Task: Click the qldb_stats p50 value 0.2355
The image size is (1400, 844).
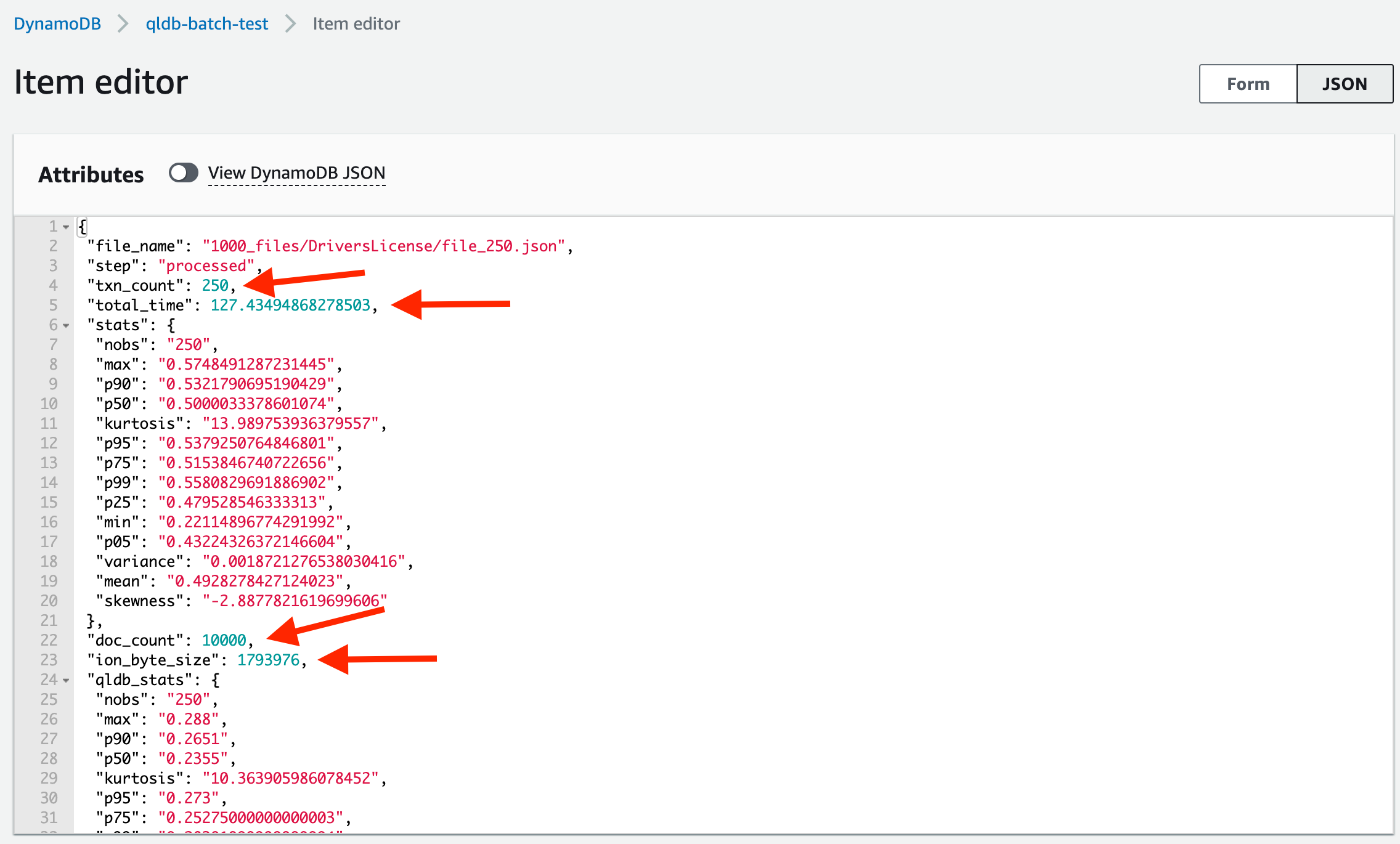Action: tap(193, 759)
